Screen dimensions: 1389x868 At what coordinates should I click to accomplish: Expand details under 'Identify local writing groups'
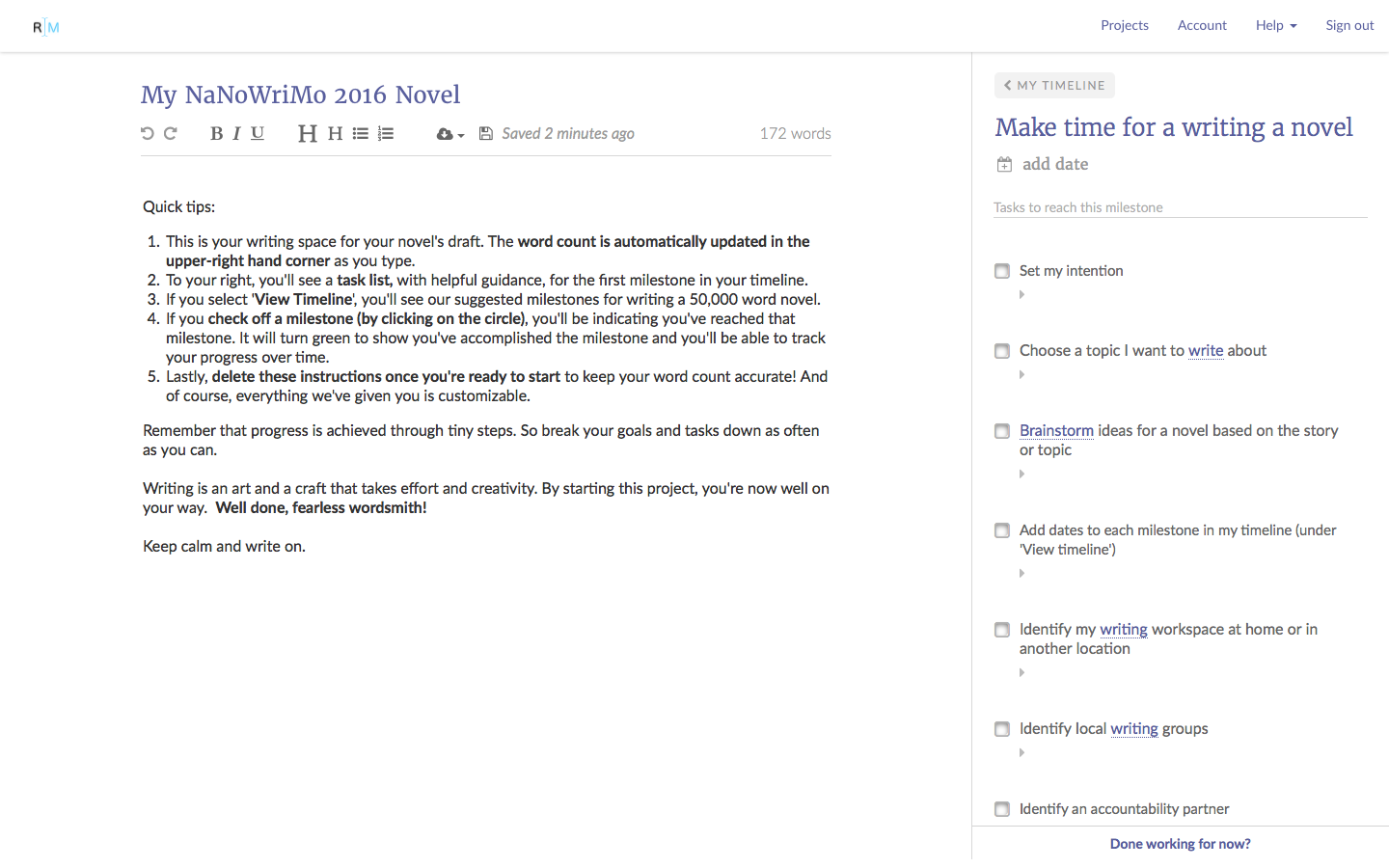(x=1021, y=753)
